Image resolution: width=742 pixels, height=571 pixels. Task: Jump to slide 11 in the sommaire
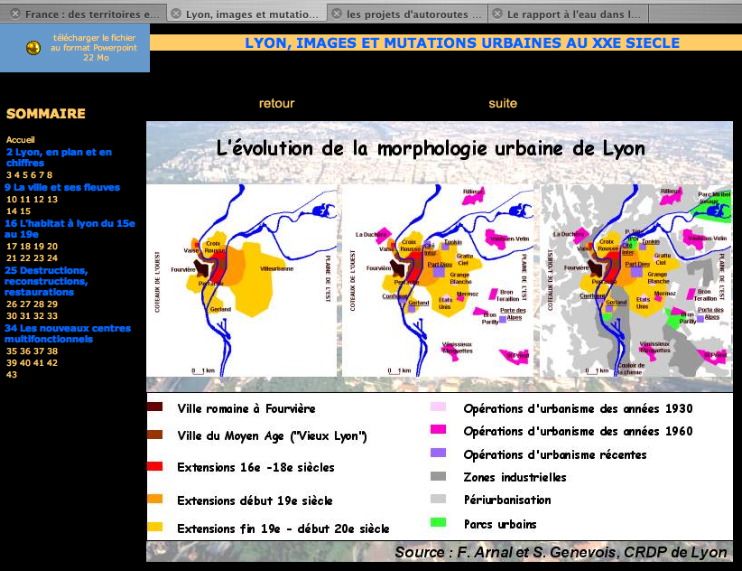pos(25,199)
